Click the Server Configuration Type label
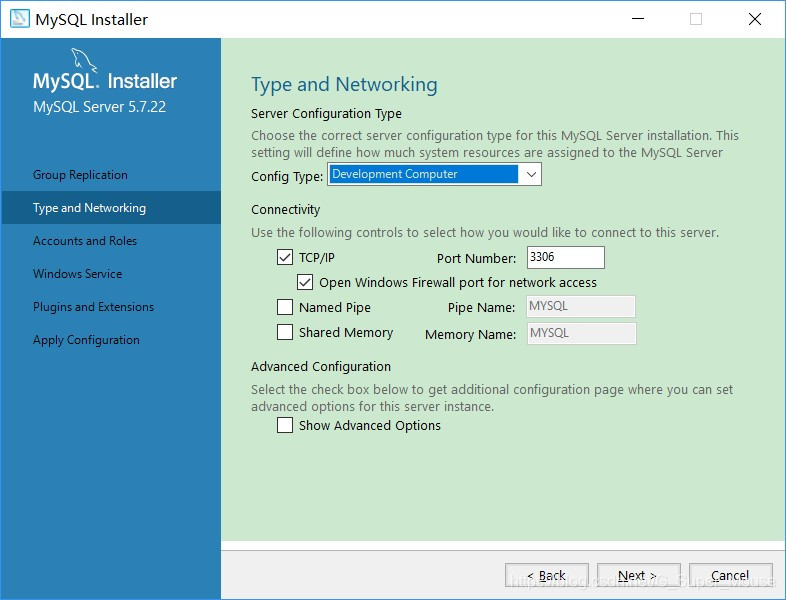786x600 pixels. [x=326, y=114]
